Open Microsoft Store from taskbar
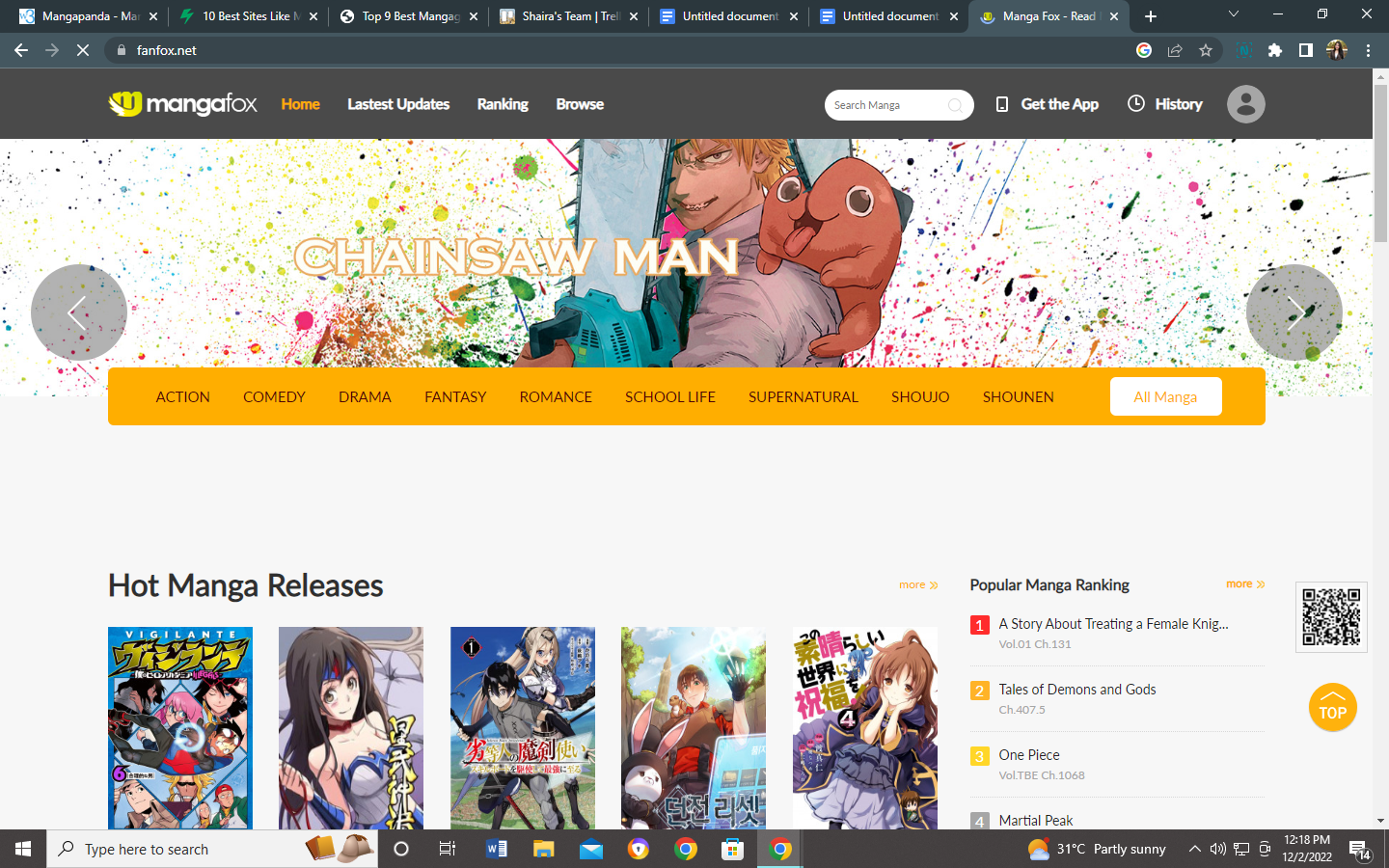The width and height of the screenshot is (1389, 868). click(x=733, y=849)
